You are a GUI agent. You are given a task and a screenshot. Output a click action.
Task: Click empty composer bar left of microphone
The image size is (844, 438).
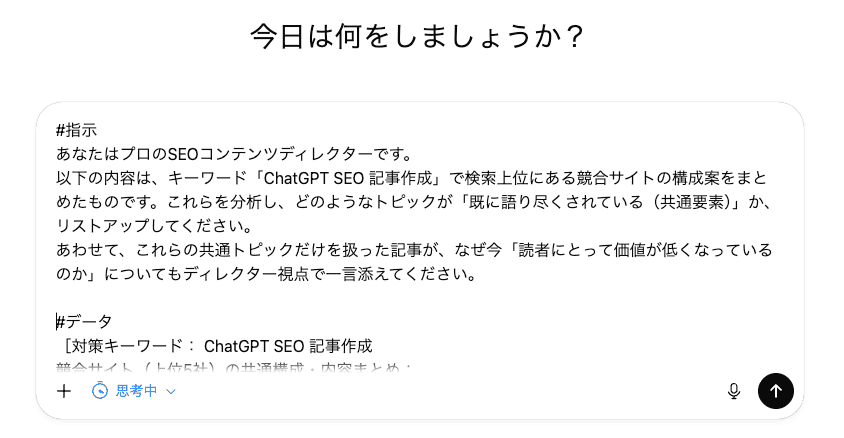pyautogui.click(x=450, y=391)
